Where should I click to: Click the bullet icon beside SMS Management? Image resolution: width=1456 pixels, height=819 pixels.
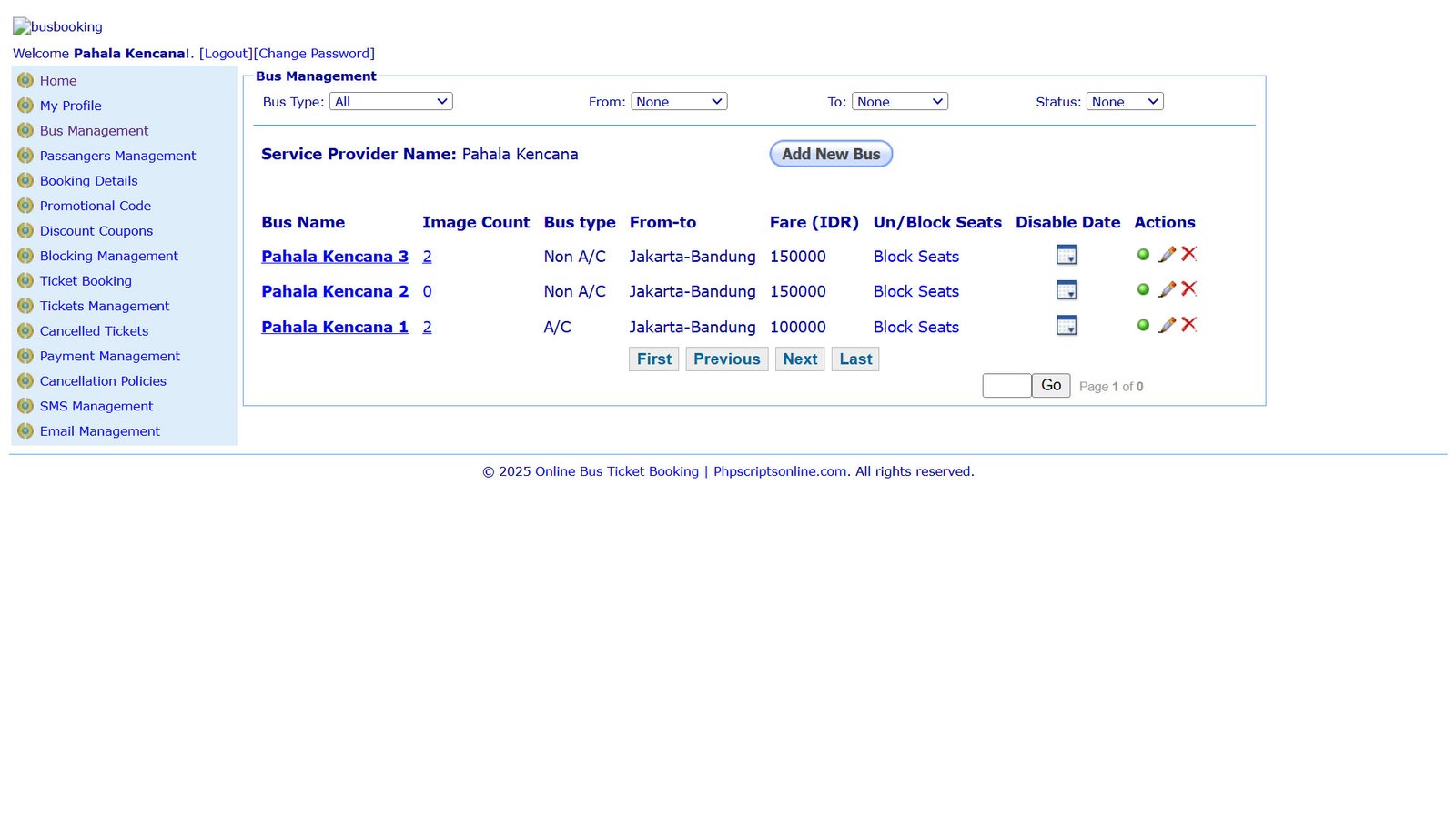(x=25, y=406)
